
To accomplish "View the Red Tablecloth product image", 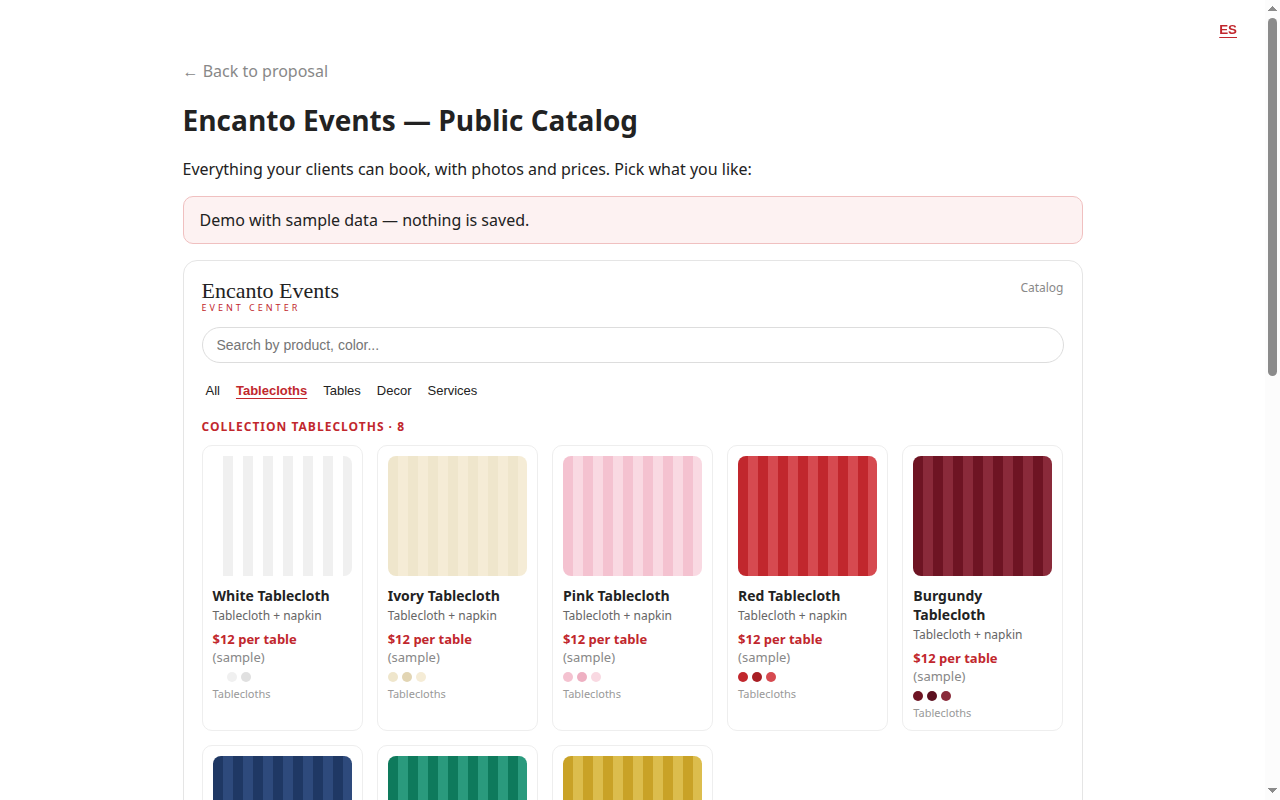I will click(807, 516).
